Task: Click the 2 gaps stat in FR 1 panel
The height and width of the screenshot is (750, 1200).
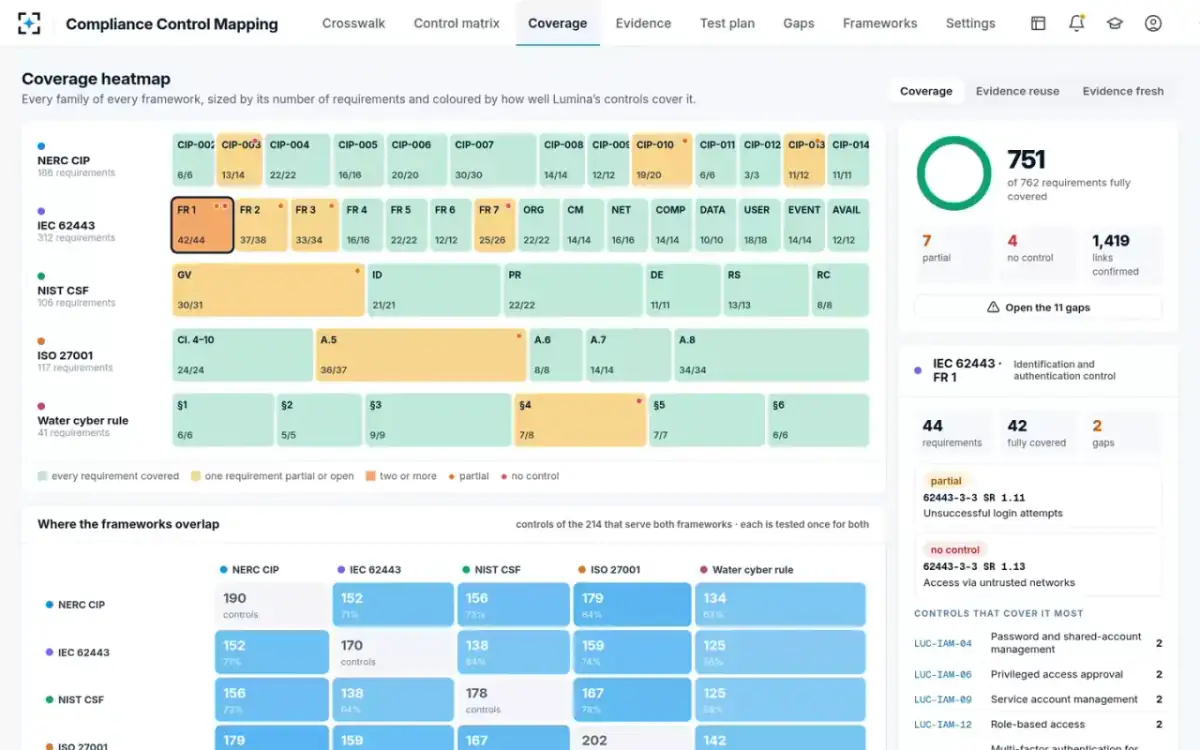Action: coord(1123,432)
